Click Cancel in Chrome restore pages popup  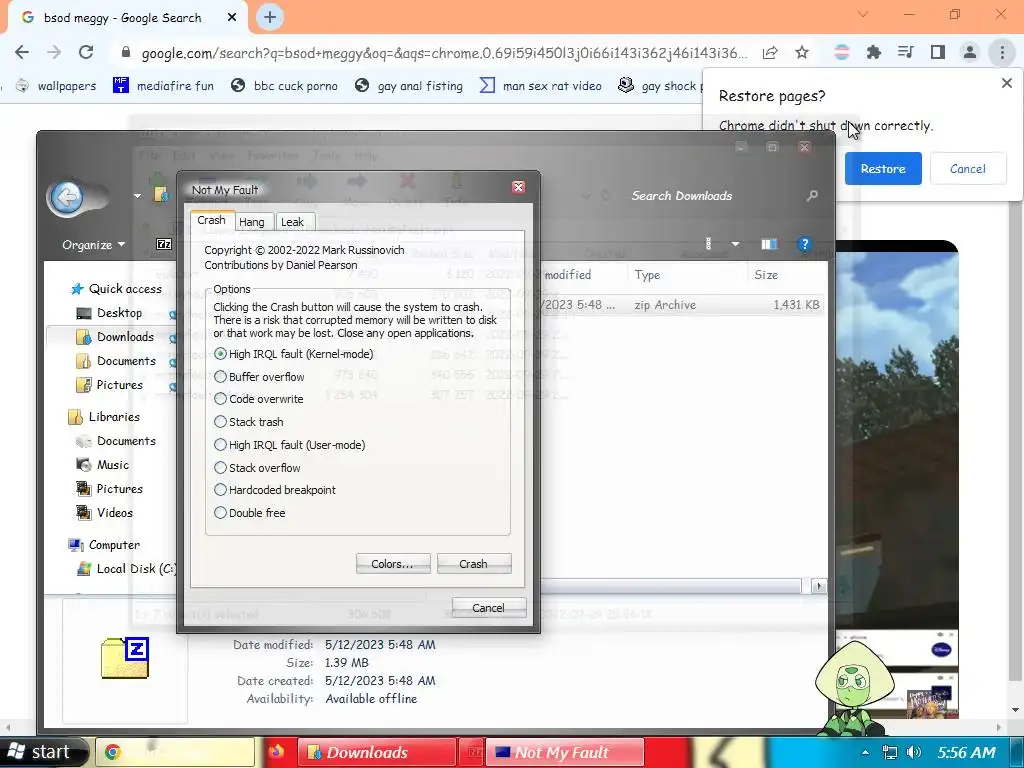tap(968, 168)
